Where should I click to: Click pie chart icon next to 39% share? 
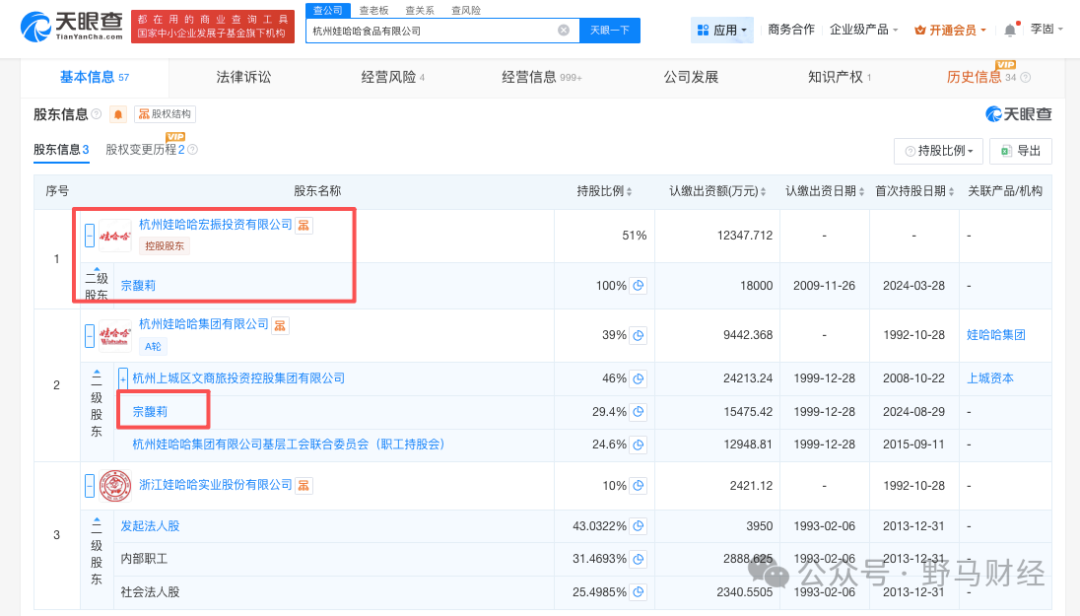coord(638,336)
